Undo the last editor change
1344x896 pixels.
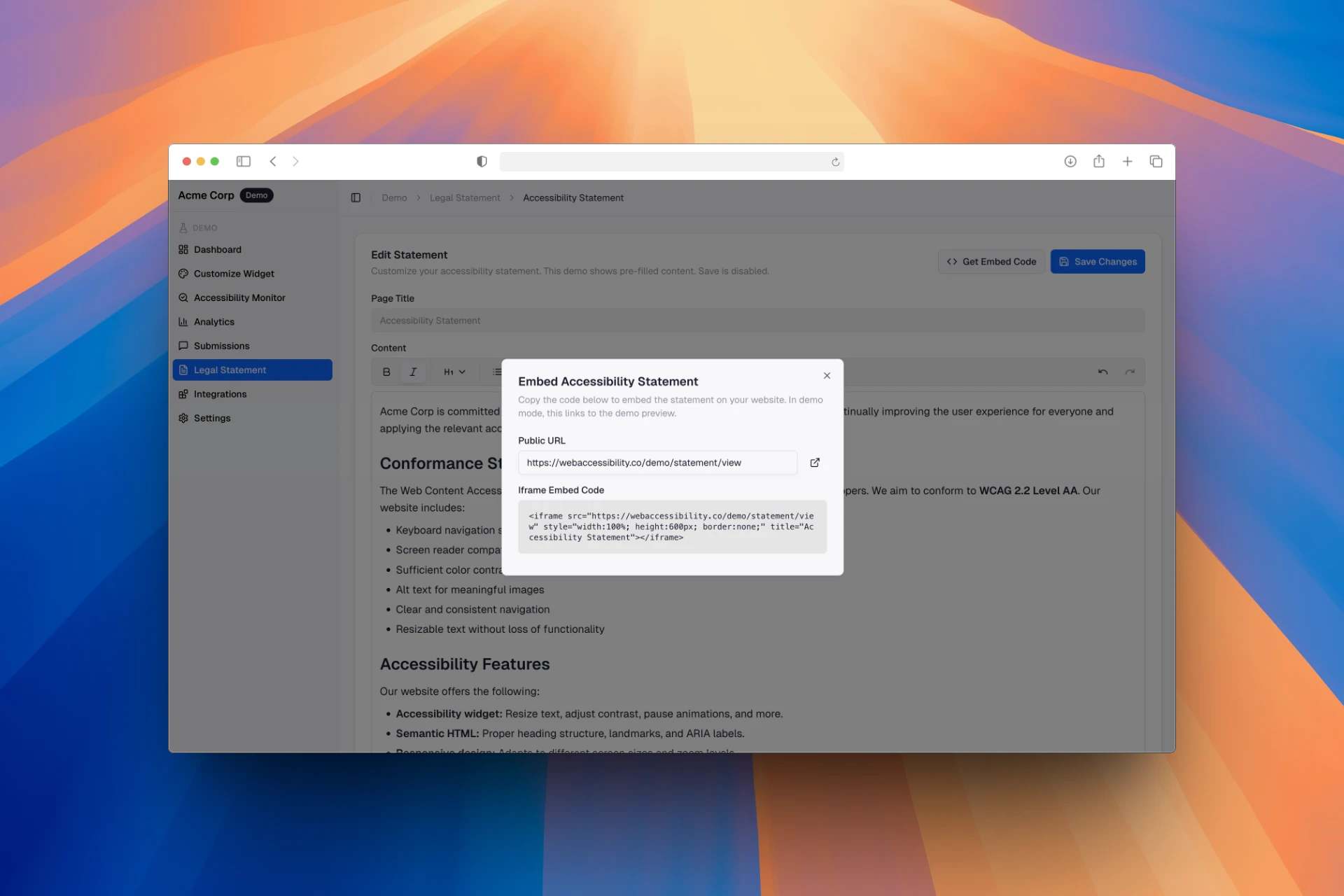click(1102, 372)
